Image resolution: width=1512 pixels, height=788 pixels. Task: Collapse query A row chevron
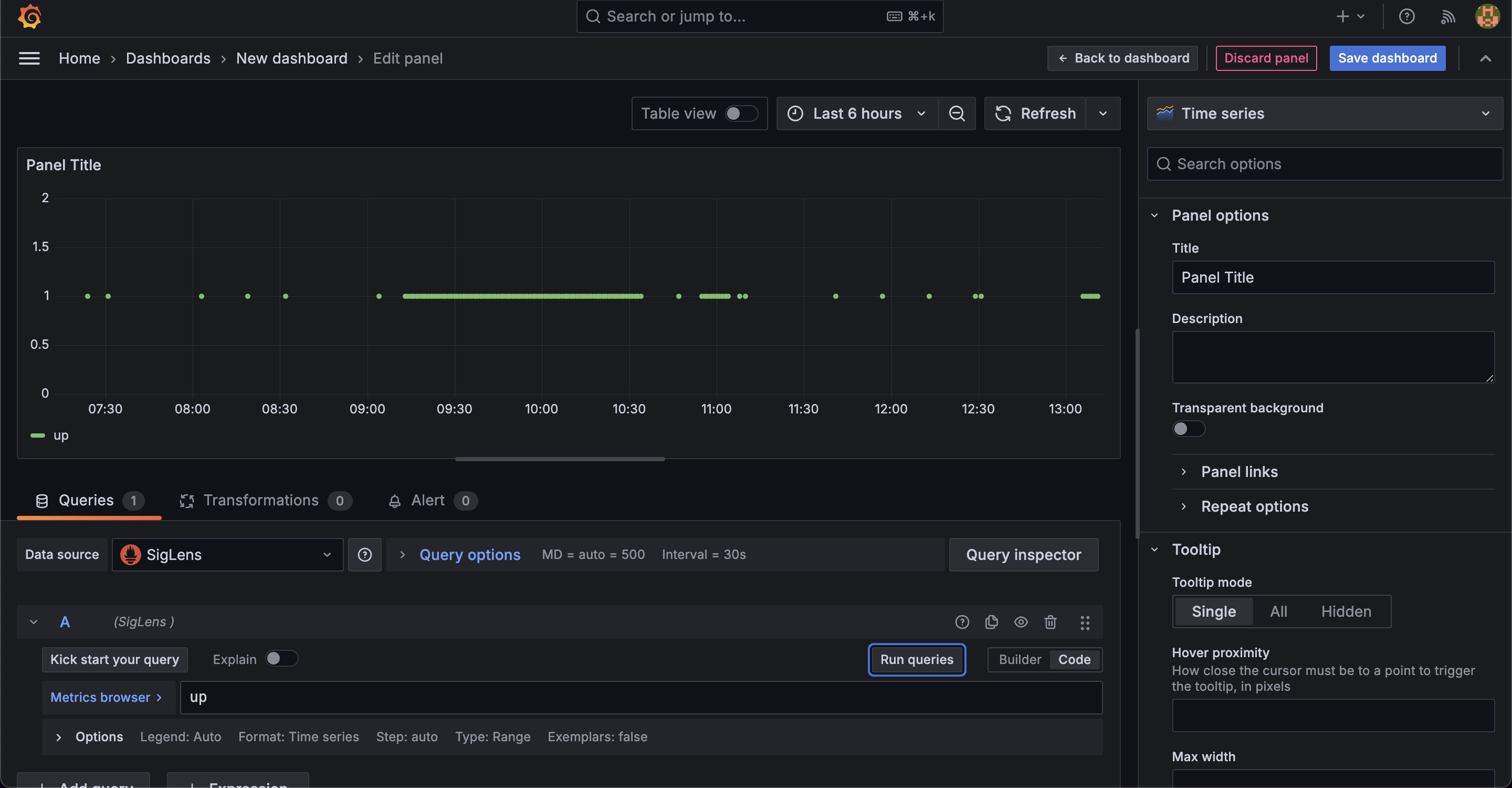pyautogui.click(x=34, y=622)
